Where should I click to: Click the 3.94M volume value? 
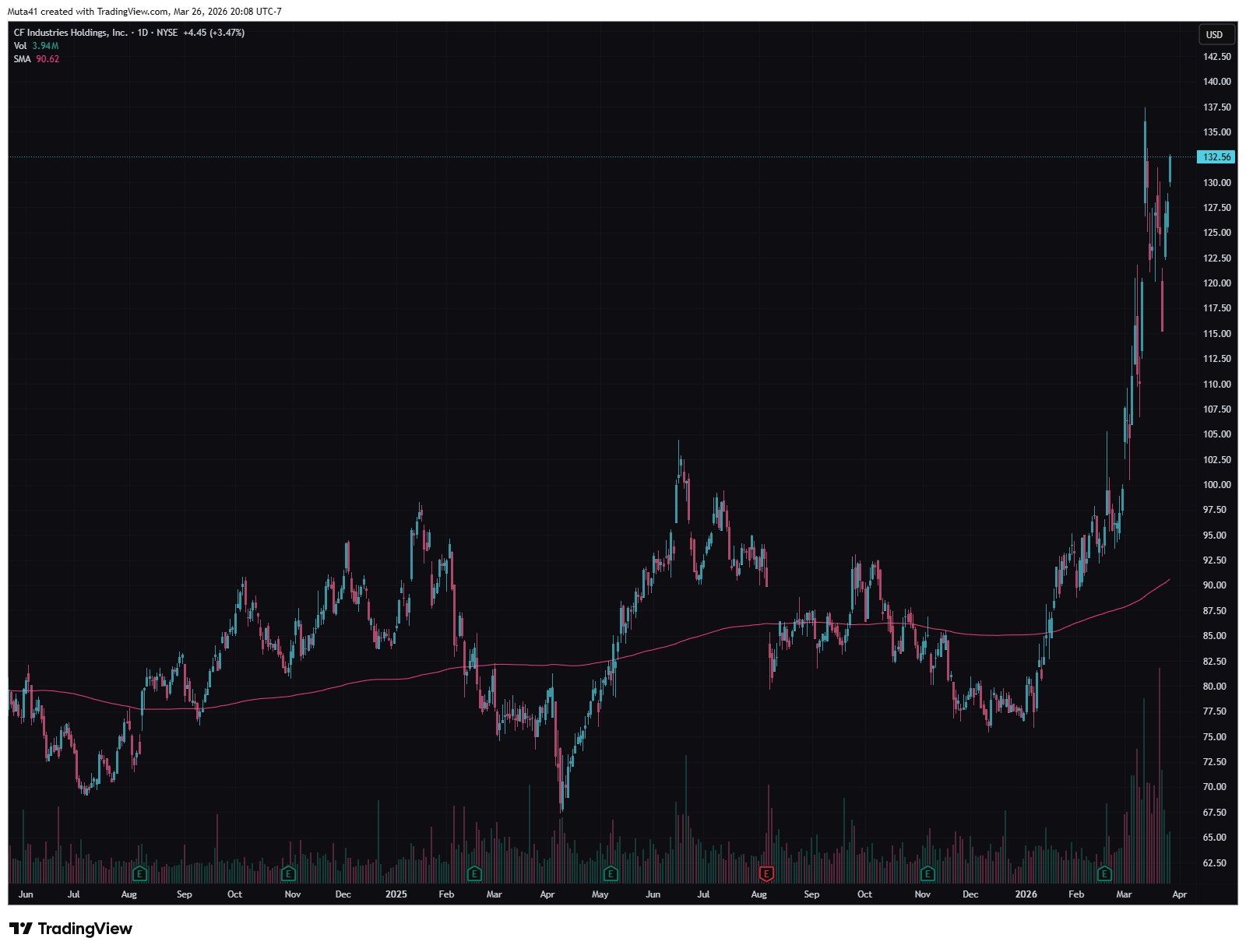coord(45,46)
